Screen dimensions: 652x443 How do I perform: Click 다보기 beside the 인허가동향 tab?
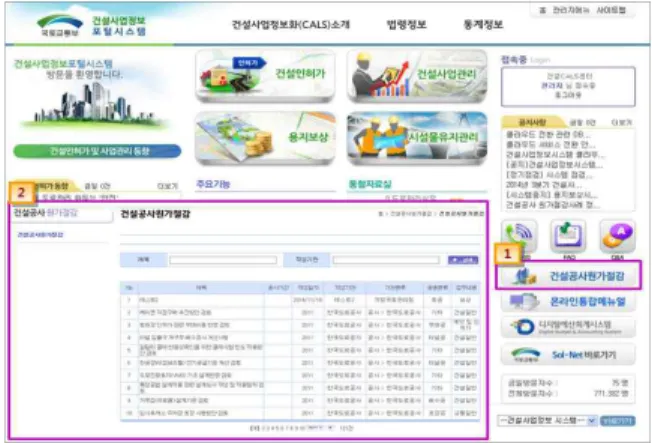click(x=168, y=186)
